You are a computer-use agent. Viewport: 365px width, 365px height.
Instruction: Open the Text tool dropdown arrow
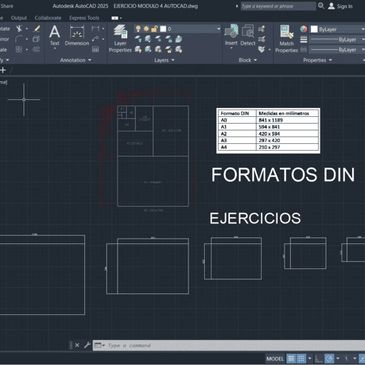55,49
